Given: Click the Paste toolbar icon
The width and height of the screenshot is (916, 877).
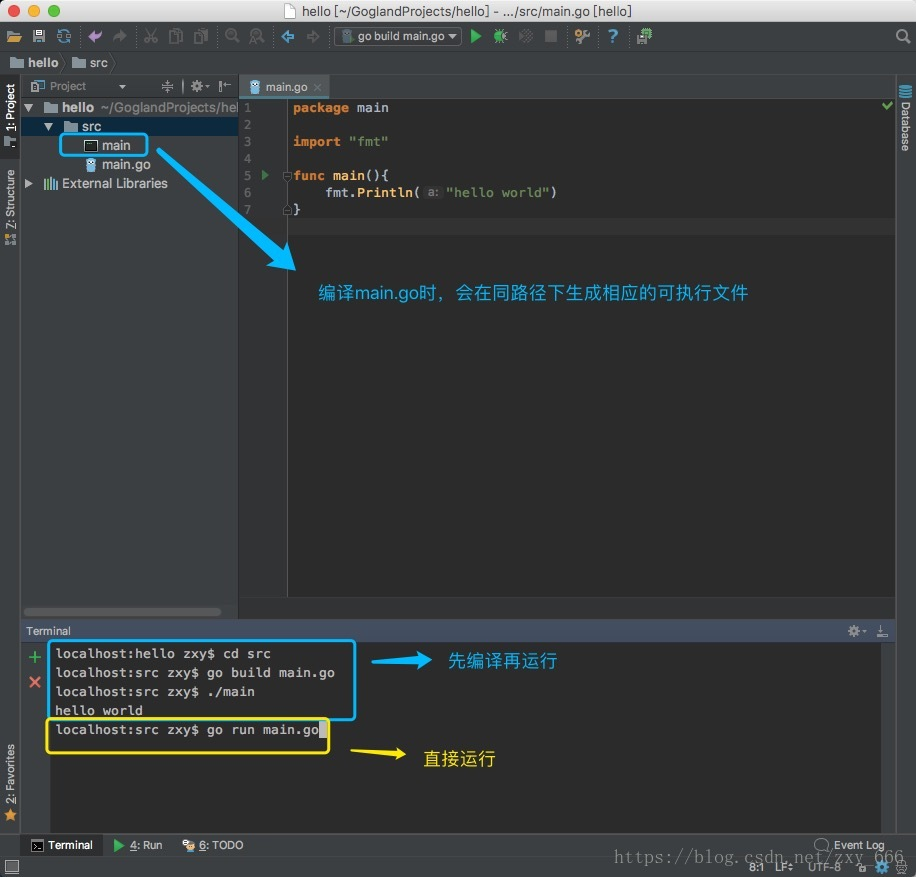Looking at the screenshot, I should pyautogui.click(x=201, y=36).
